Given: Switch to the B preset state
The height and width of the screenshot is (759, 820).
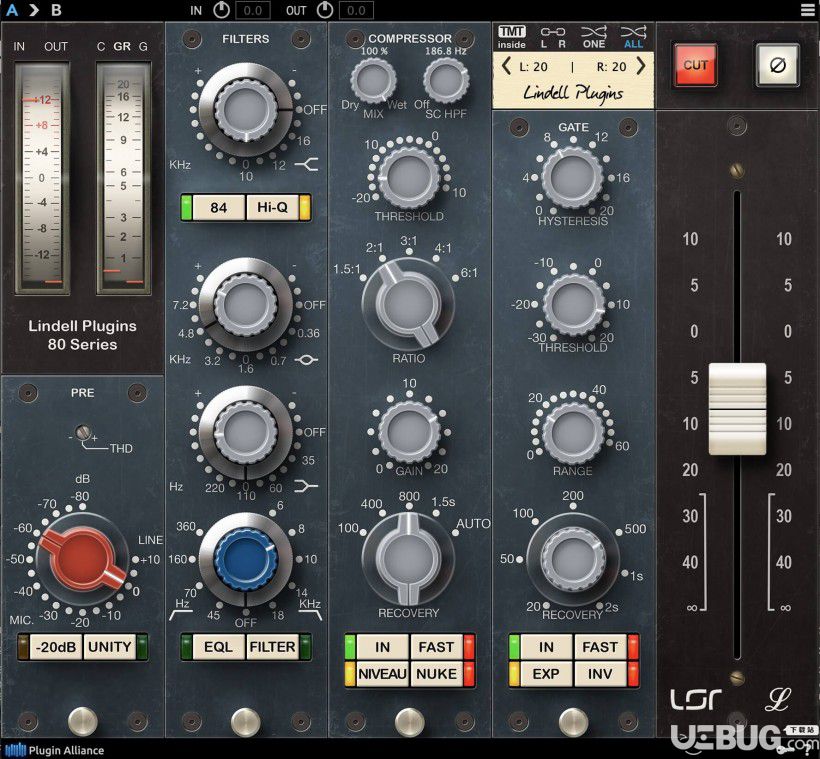Looking at the screenshot, I should (56, 10).
